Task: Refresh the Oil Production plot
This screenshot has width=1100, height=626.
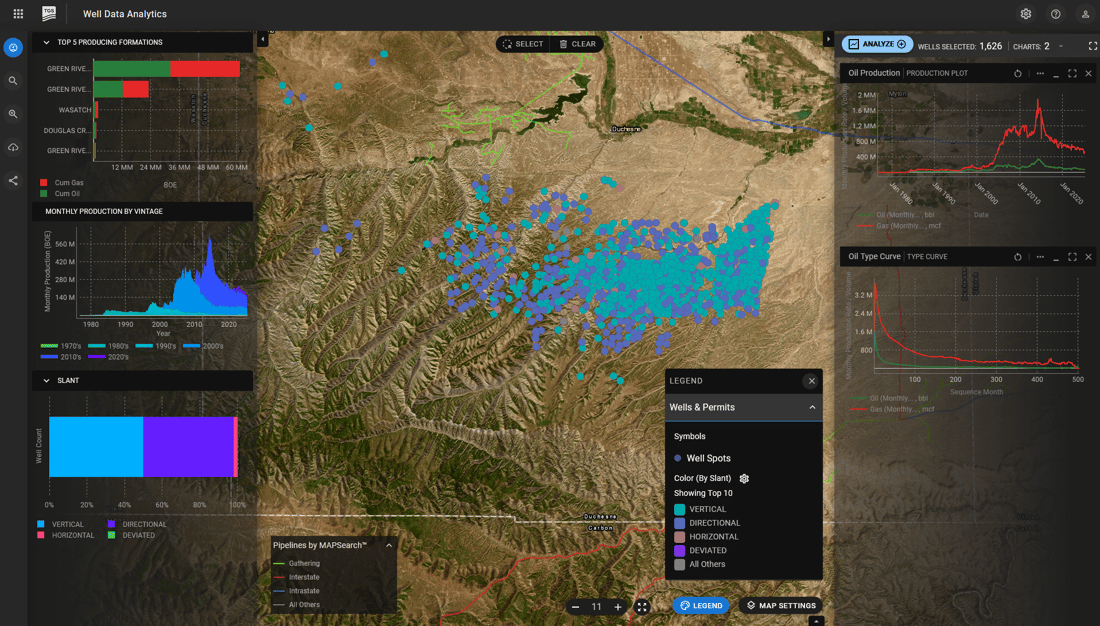Action: 1018,73
